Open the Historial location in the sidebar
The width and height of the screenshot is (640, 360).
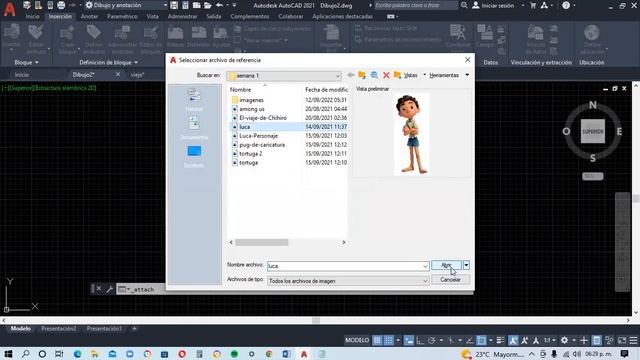click(194, 100)
